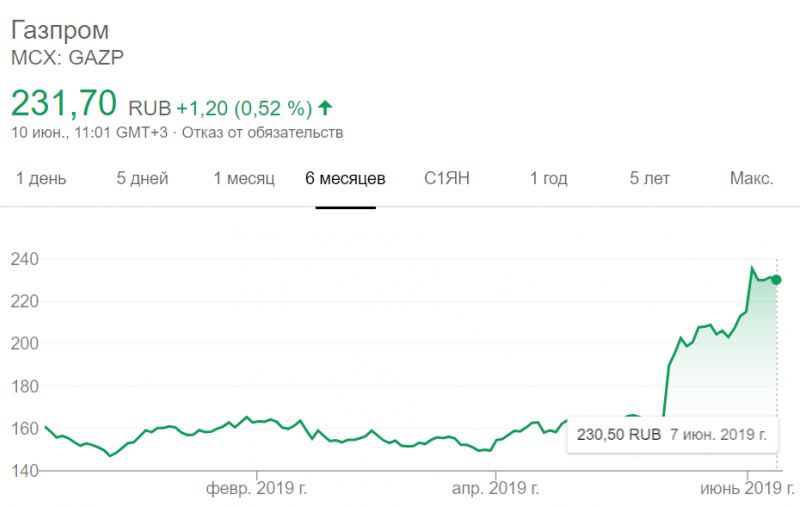Viewport: 800px width, 507px height.
Task: Show the "1 год" chart
Action: 548,179
